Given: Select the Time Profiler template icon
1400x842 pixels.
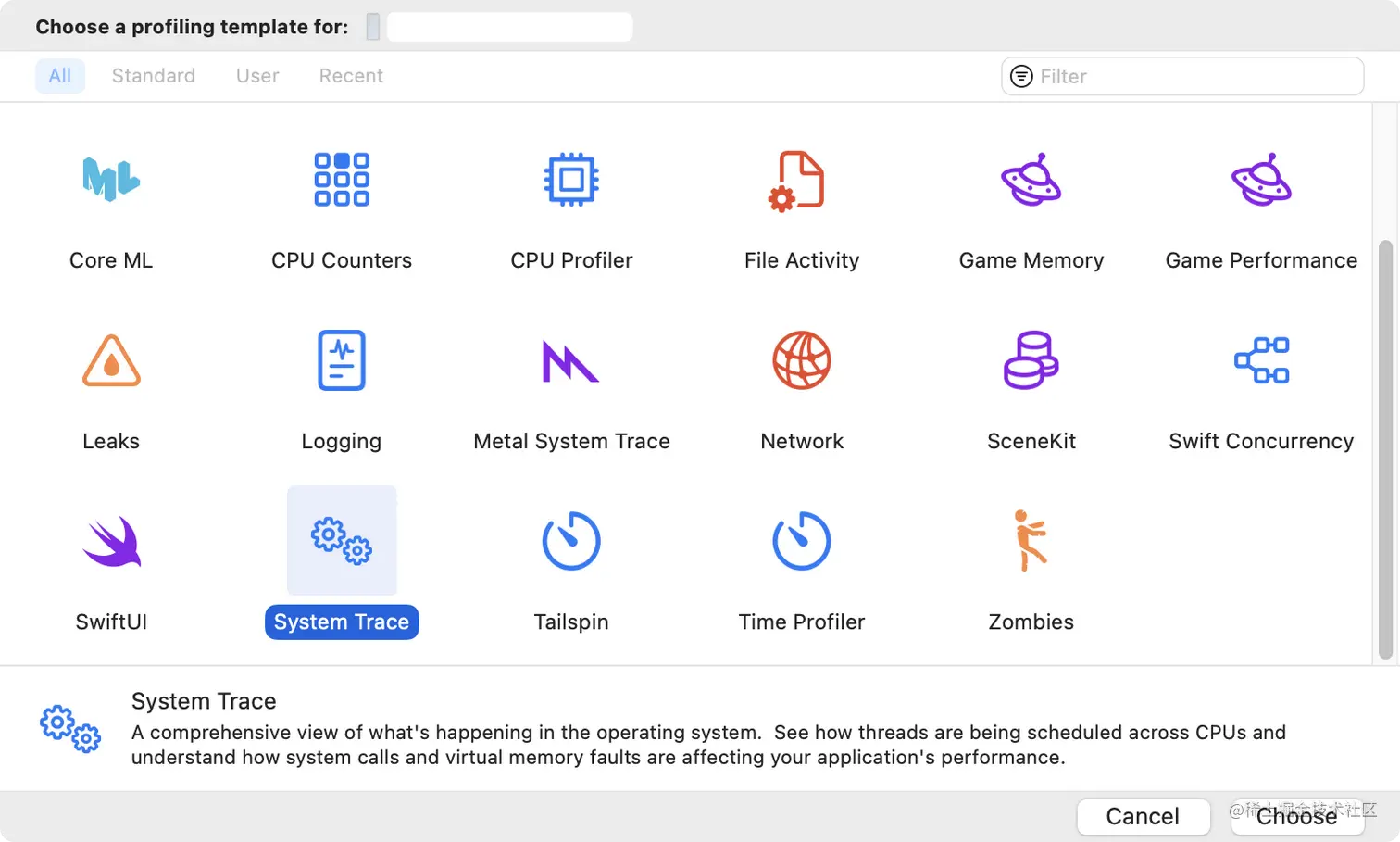Looking at the screenshot, I should tap(802, 541).
